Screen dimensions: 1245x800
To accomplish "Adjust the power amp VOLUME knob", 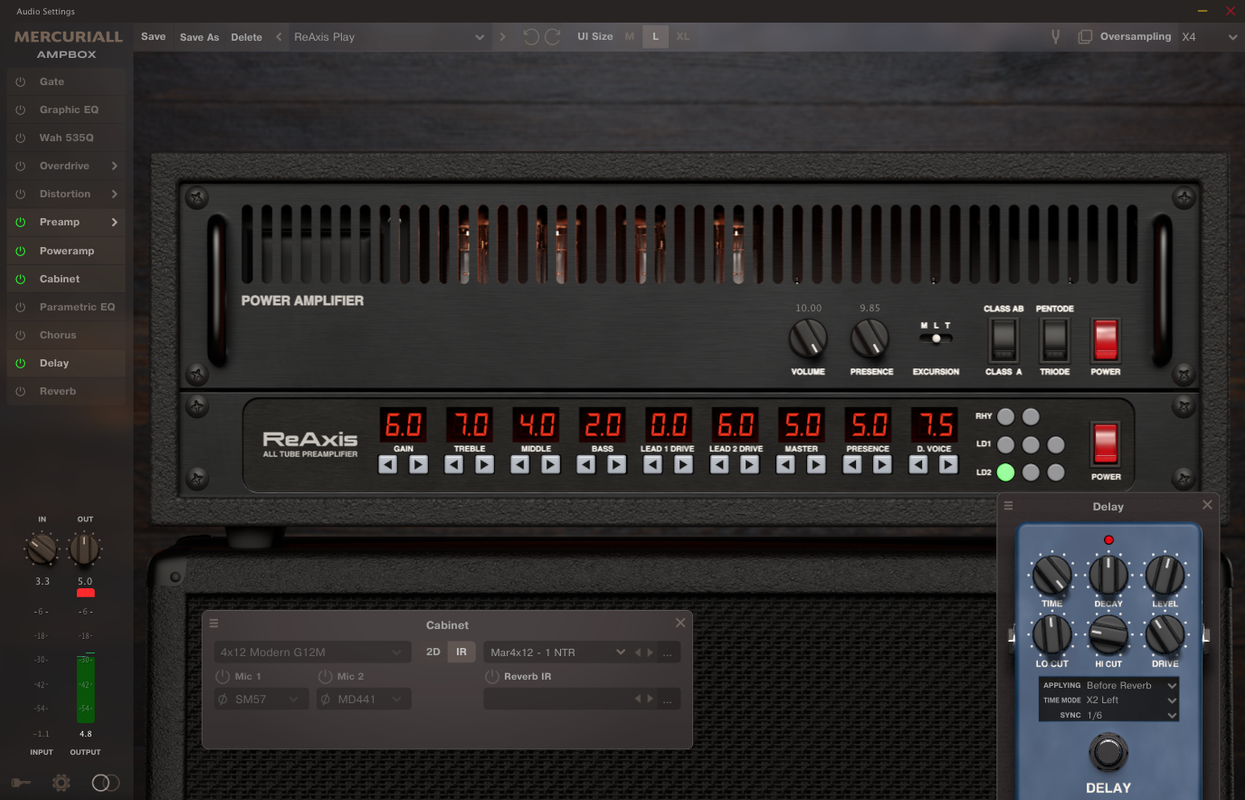I will click(x=808, y=340).
